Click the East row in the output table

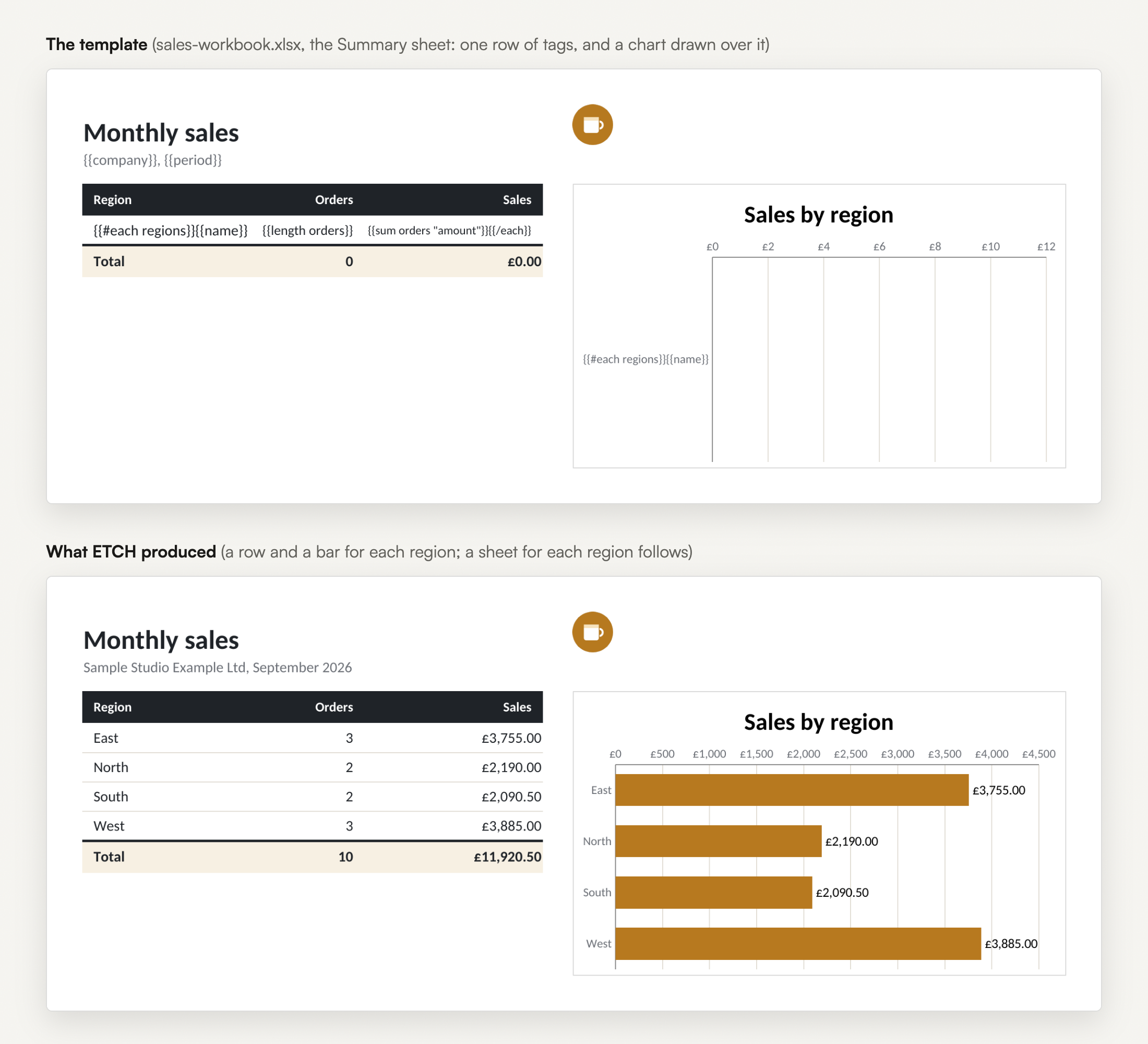click(312, 738)
